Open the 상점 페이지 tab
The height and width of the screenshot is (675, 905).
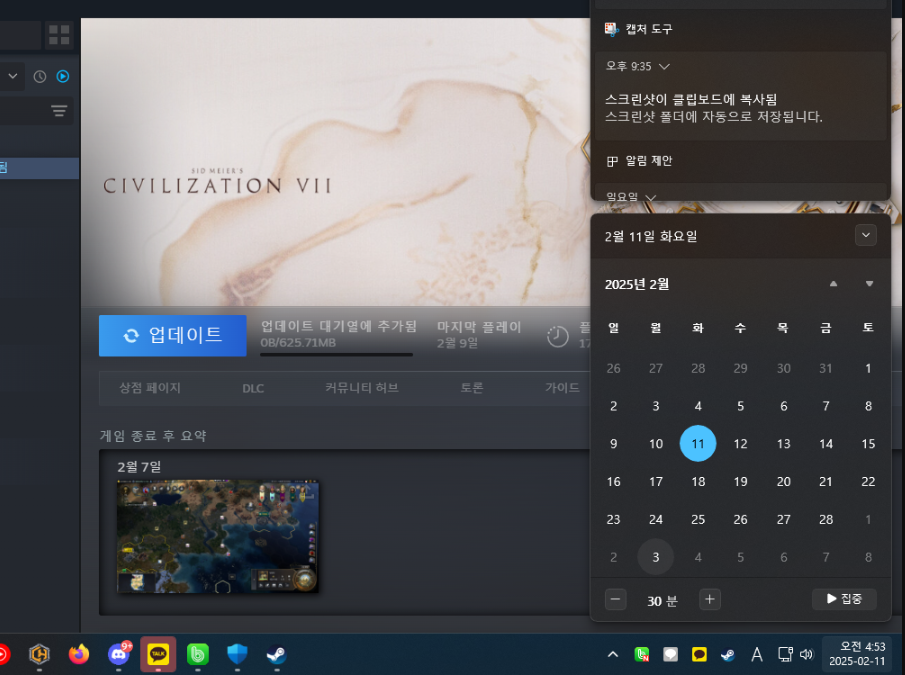click(150, 388)
